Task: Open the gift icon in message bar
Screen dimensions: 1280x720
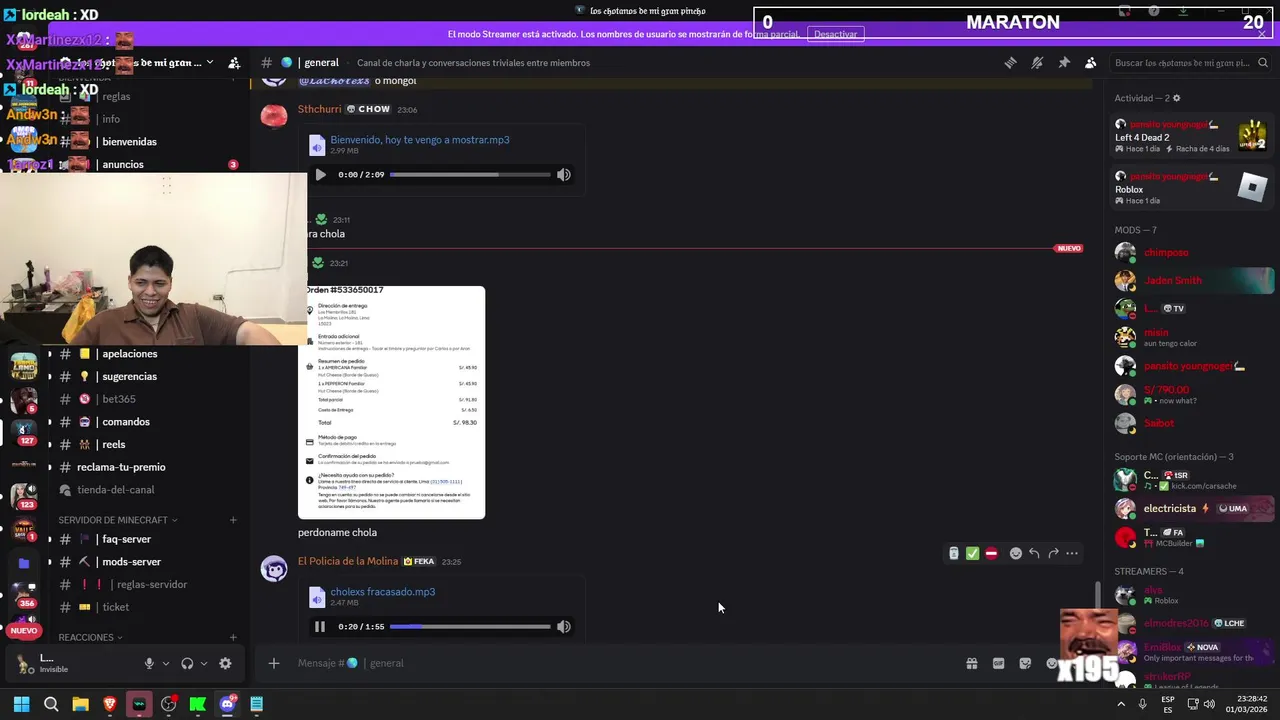Action: click(971, 663)
